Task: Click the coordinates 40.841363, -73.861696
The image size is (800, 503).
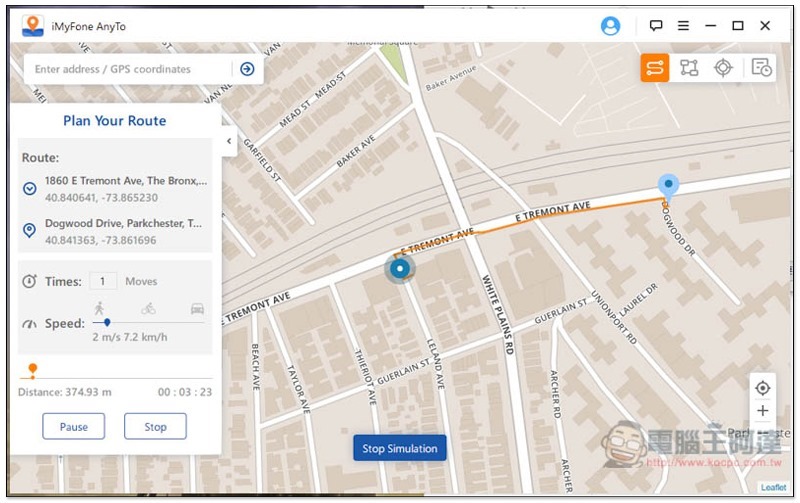Action: (101, 240)
